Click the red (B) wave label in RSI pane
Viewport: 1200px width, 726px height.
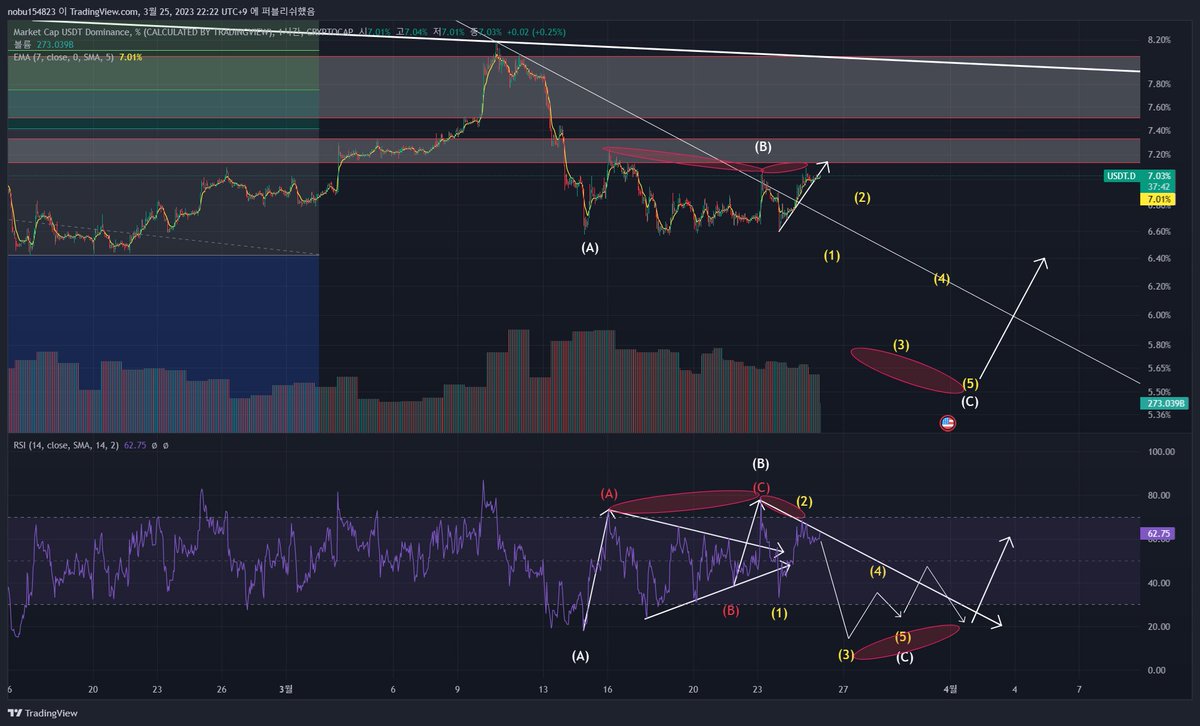point(731,609)
